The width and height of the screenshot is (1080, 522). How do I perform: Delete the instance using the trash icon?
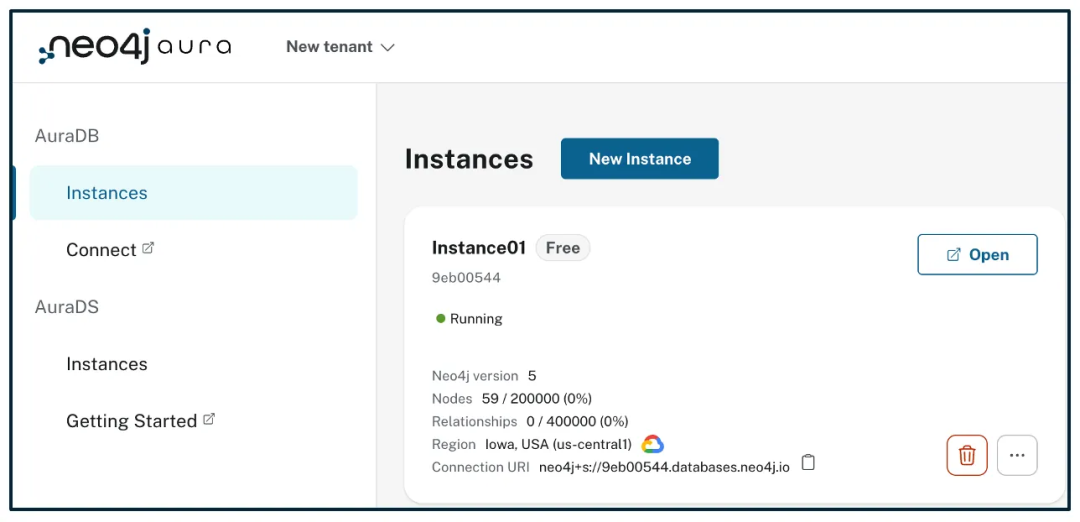(x=966, y=455)
